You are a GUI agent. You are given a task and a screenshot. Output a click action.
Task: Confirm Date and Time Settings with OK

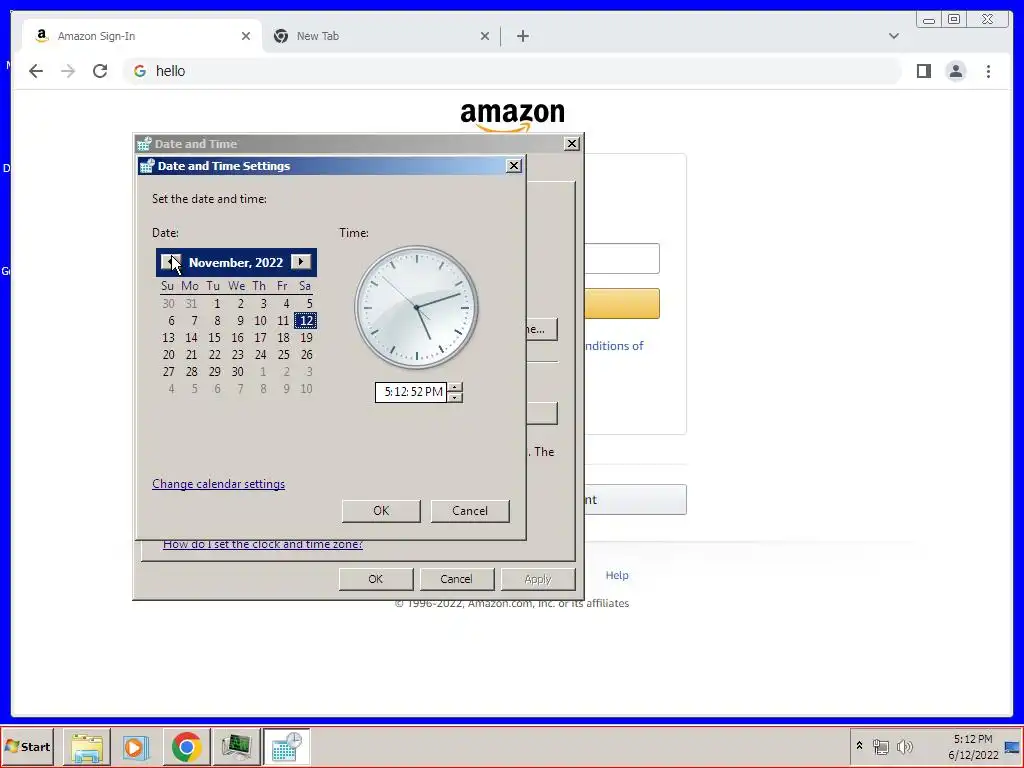tap(381, 511)
